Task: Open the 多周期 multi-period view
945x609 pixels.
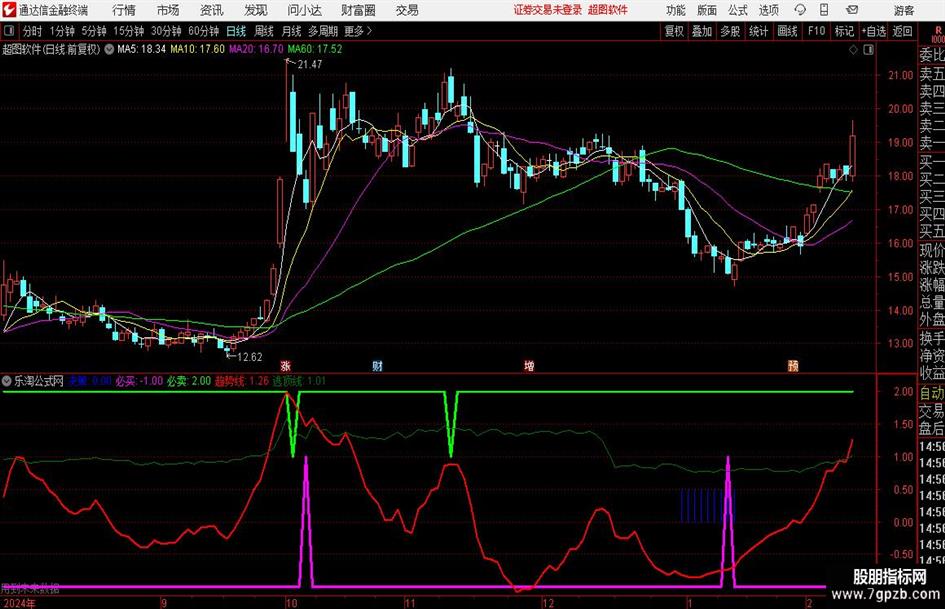Action: 323,31
